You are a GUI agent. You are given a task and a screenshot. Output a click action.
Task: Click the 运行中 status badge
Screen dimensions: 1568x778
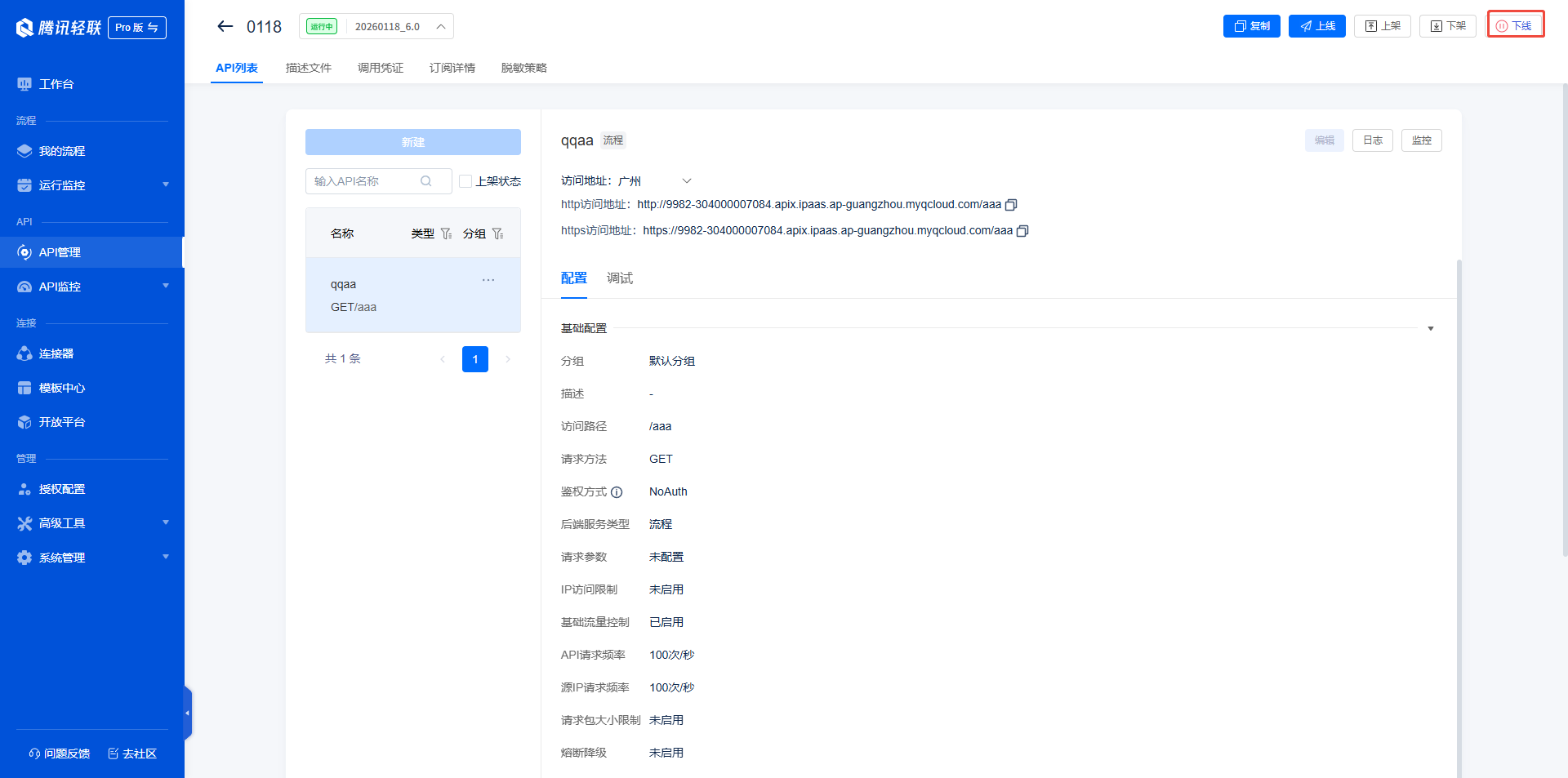322,27
